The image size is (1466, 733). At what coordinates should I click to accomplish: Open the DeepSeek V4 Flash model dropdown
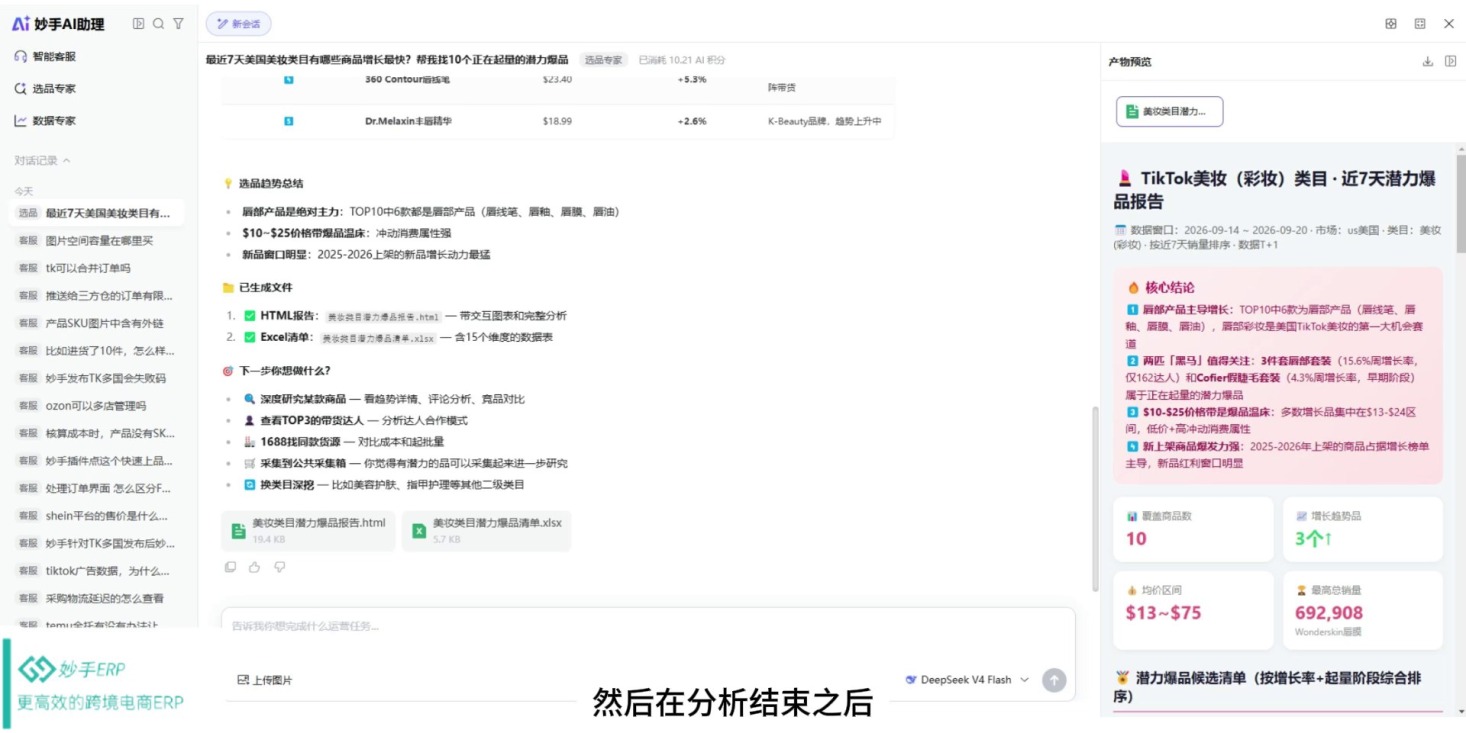point(967,680)
